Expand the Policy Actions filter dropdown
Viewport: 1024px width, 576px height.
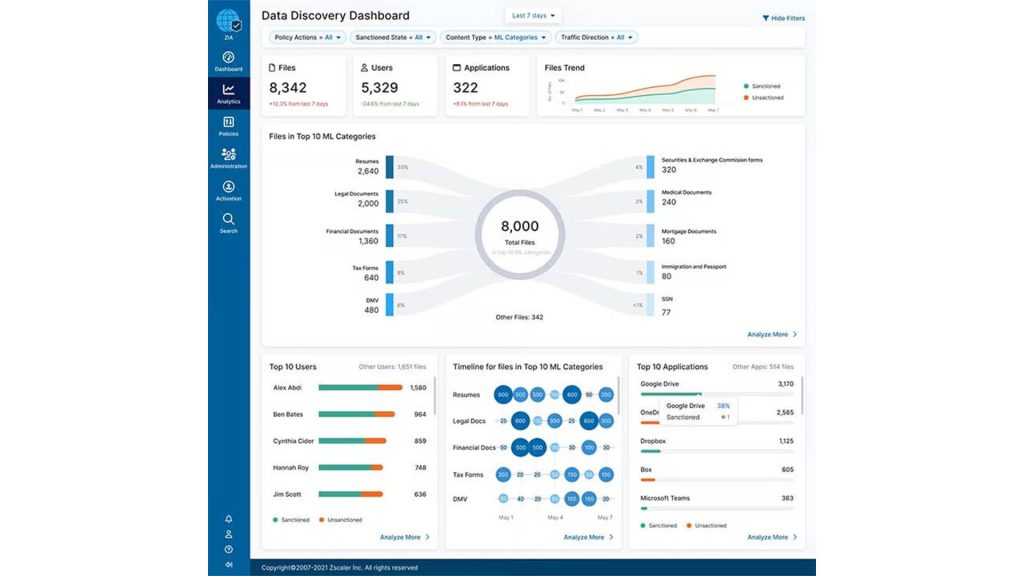coord(307,37)
